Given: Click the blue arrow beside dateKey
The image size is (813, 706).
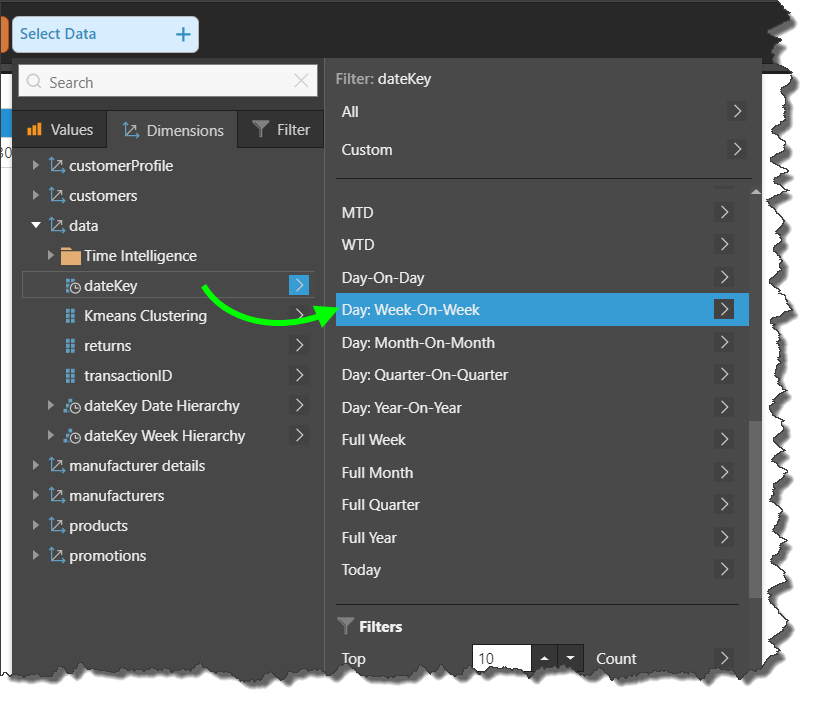Looking at the screenshot, I should [x=298, y=286].
